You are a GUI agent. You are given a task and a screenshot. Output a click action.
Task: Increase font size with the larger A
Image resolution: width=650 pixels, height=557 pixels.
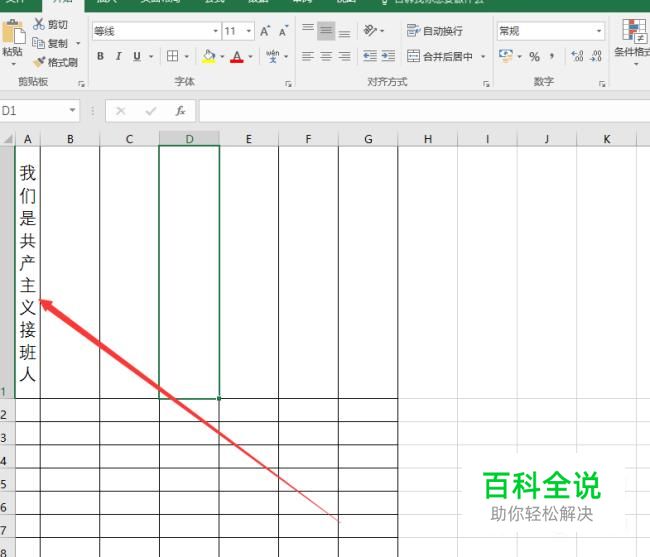[x=265, y=31]
